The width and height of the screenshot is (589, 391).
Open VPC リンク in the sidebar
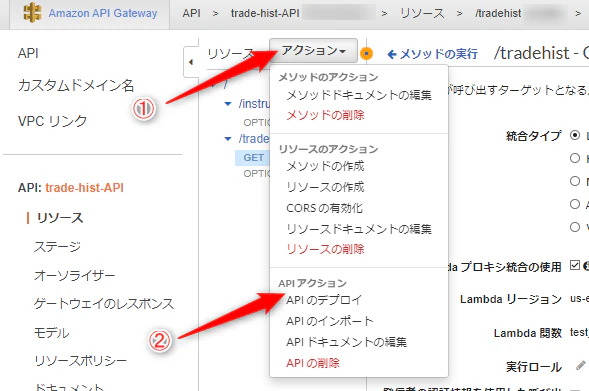pos(52,121)
